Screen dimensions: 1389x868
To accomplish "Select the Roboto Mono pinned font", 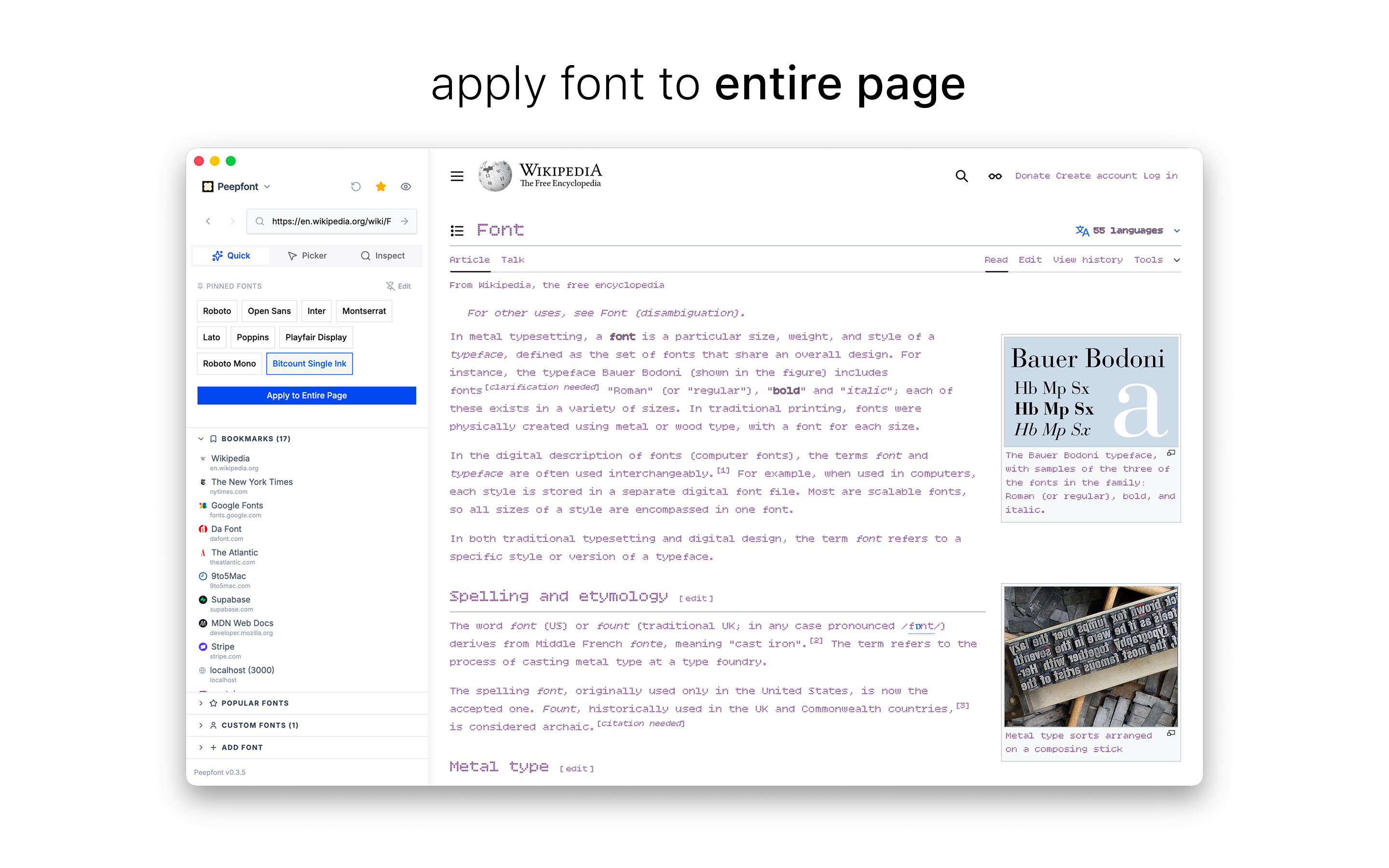I will pos(229,364).
